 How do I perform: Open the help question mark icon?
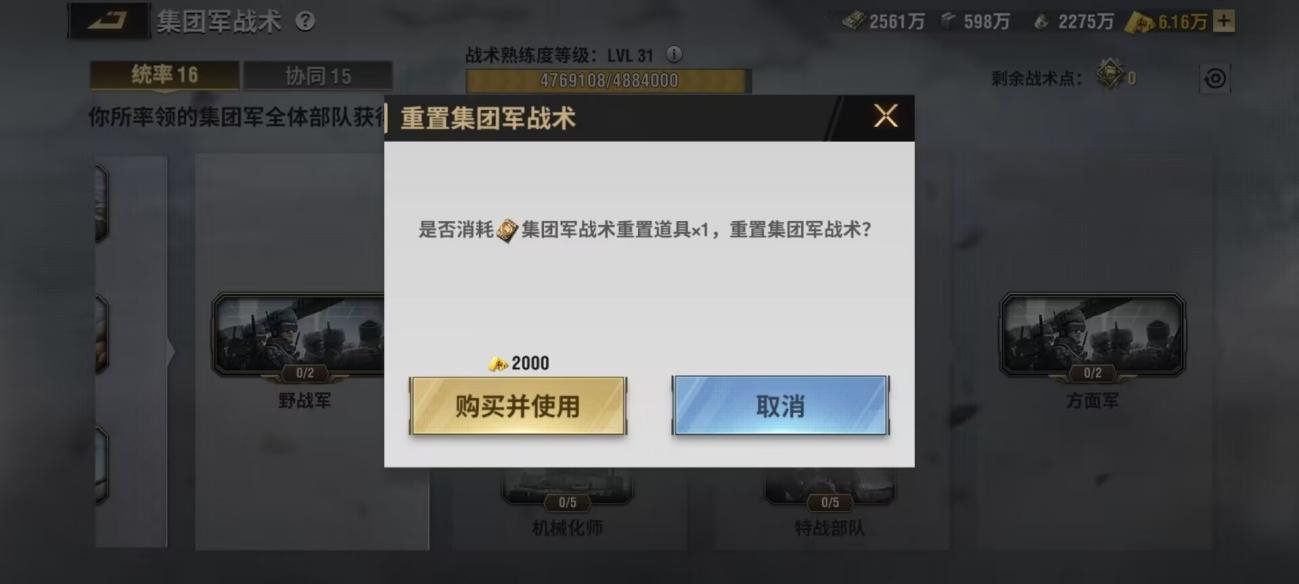[305, 21]
